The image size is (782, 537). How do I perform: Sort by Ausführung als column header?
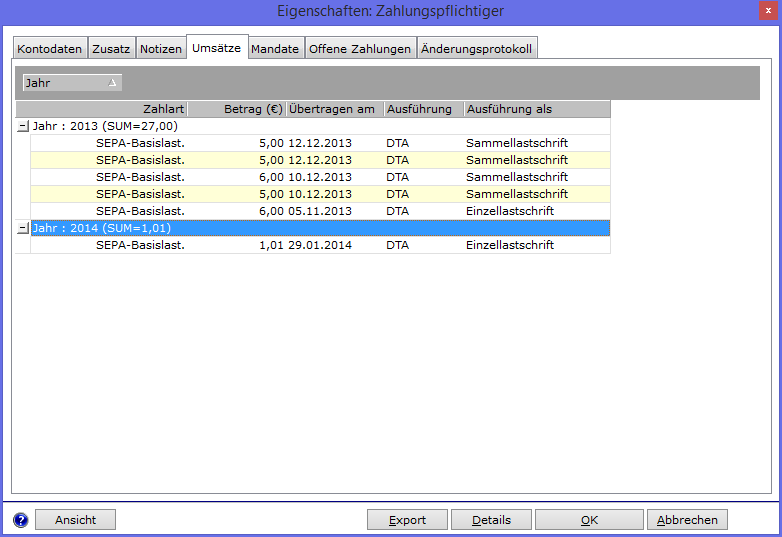point(537,109)
